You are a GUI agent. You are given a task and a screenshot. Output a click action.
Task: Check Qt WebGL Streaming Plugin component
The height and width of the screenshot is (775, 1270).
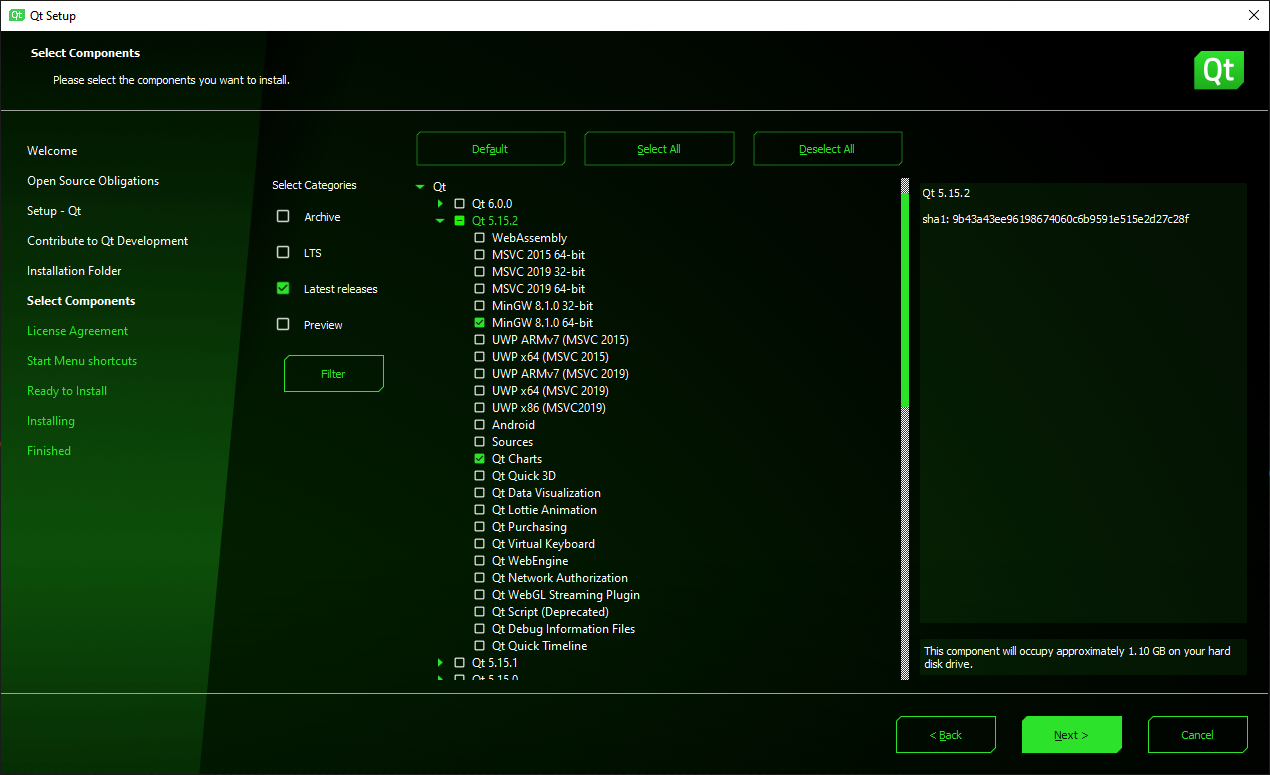(479, 595)
